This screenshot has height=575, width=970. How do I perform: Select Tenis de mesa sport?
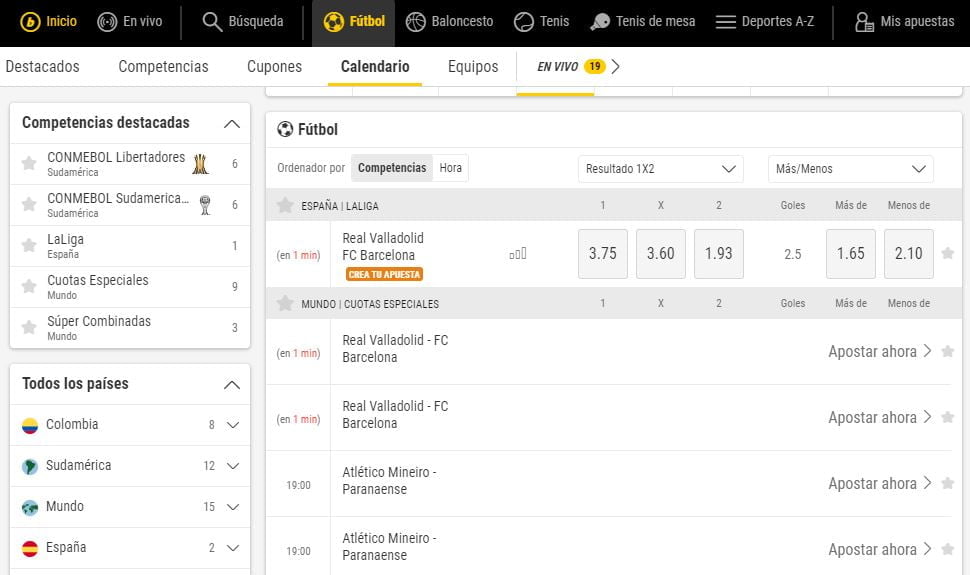point(643,22)
